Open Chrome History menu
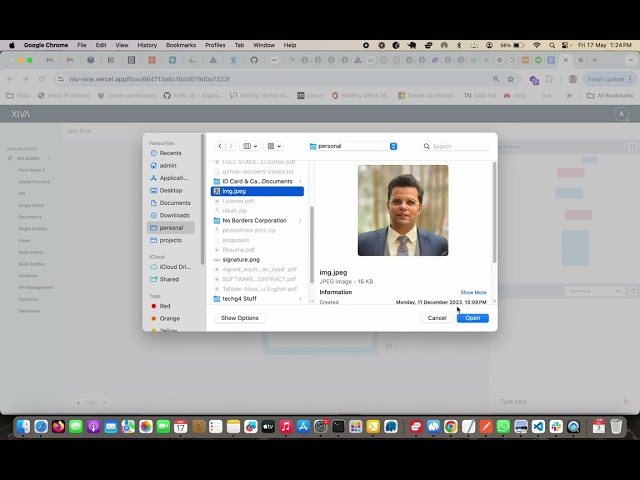This screenshot has height=480, width=640. (x=147, y=45)
